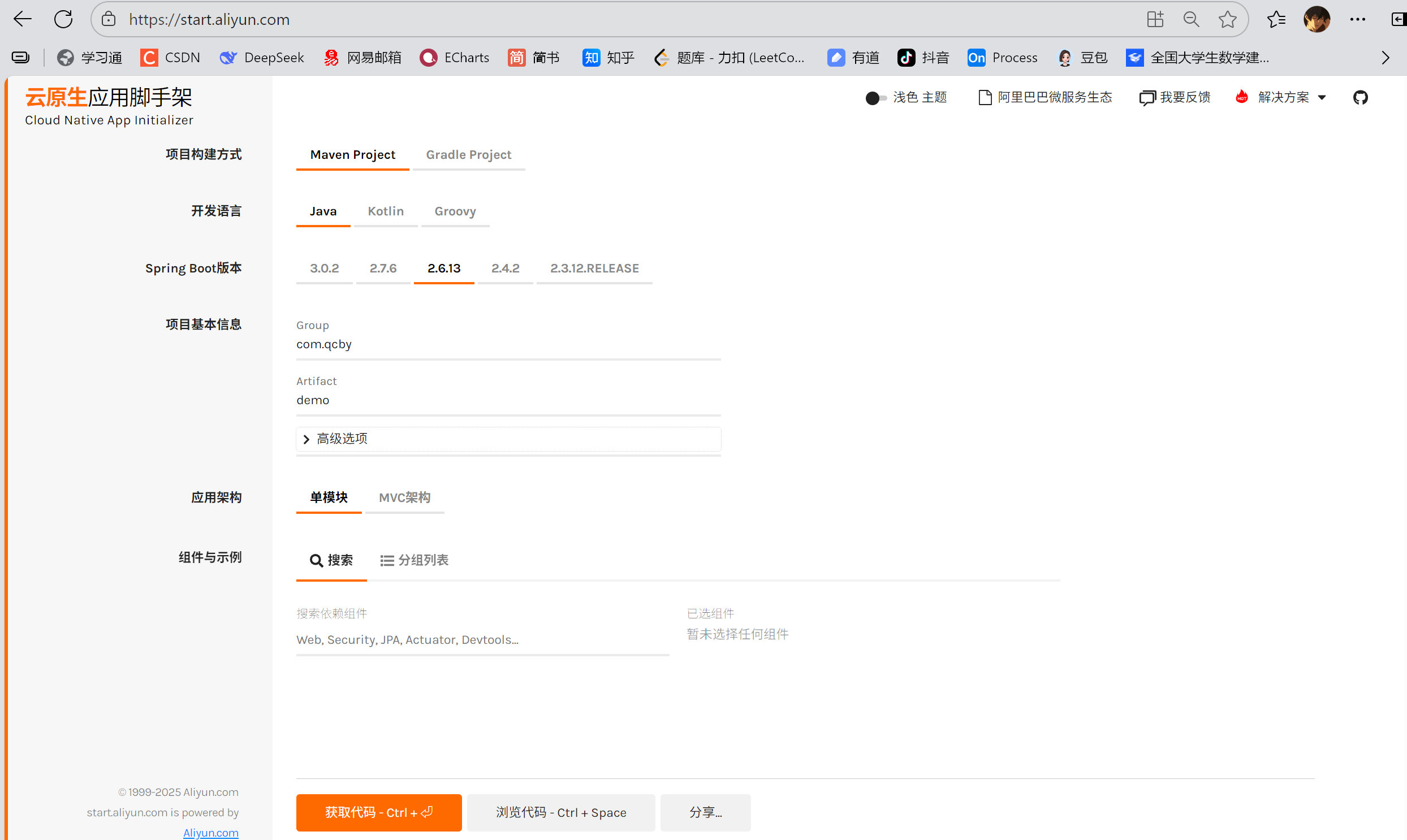Select MVC架构 architecture

point(404,498)
